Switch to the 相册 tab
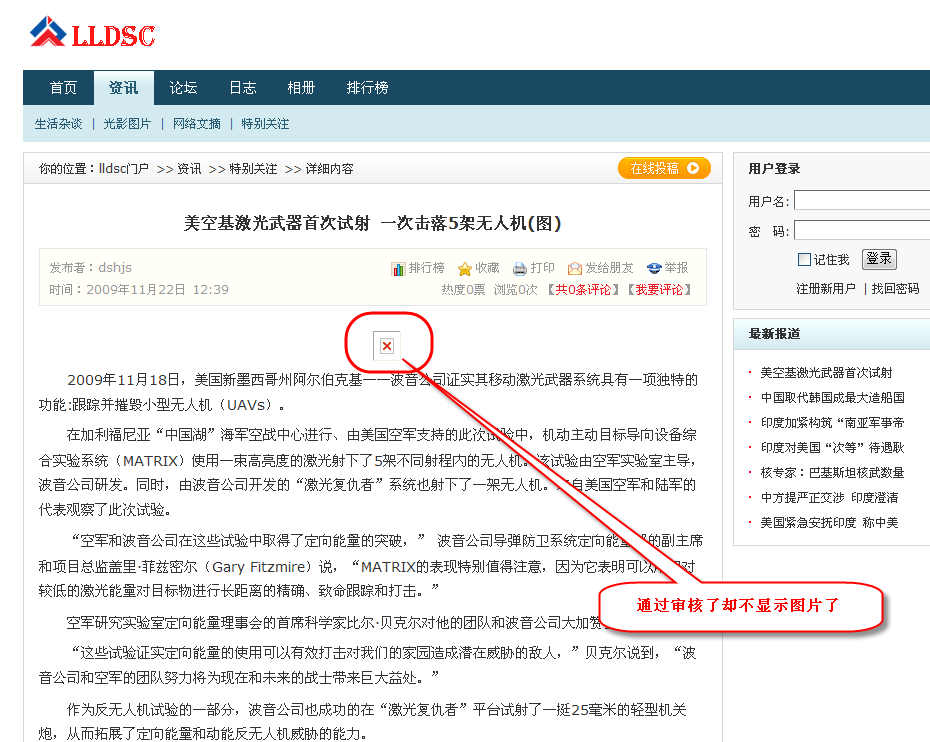 coord(301,88)
